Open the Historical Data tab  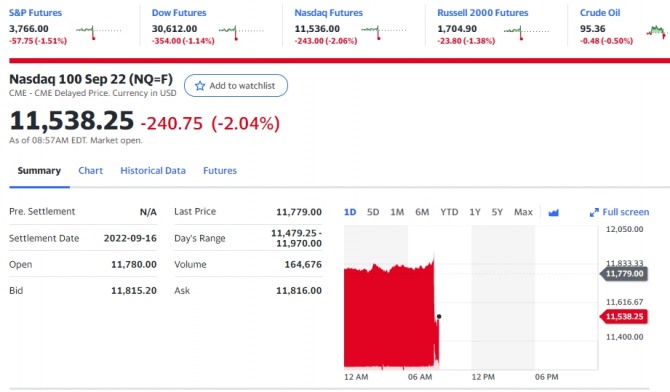(153, 171)
